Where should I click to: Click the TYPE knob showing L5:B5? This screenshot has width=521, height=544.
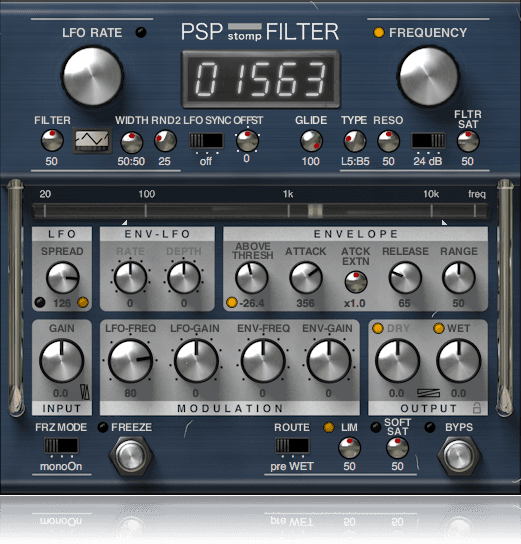(x=355, y=141)
